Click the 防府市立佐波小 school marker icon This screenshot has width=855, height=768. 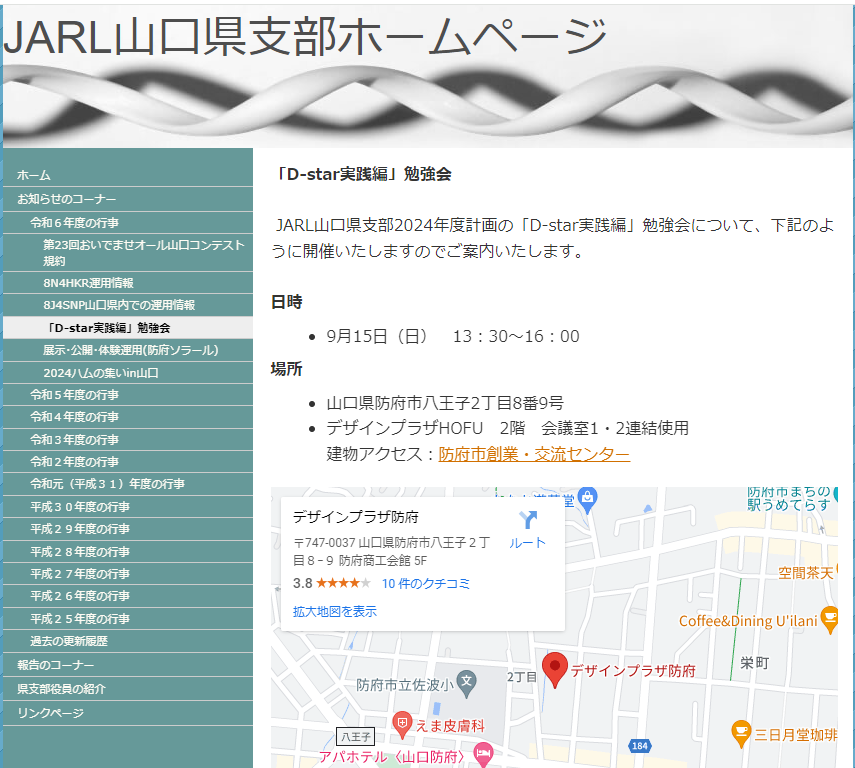point(466,683)
